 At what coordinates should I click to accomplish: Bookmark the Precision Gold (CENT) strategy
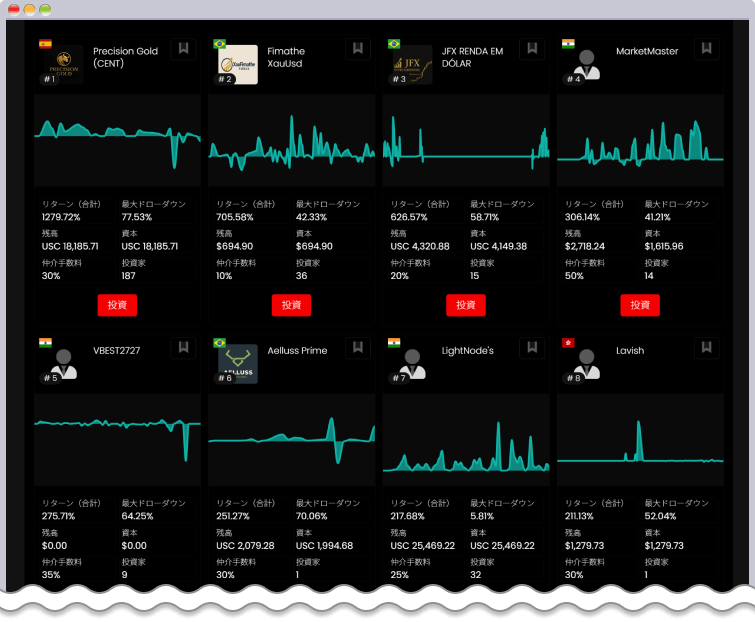click(x=182, y=48)
